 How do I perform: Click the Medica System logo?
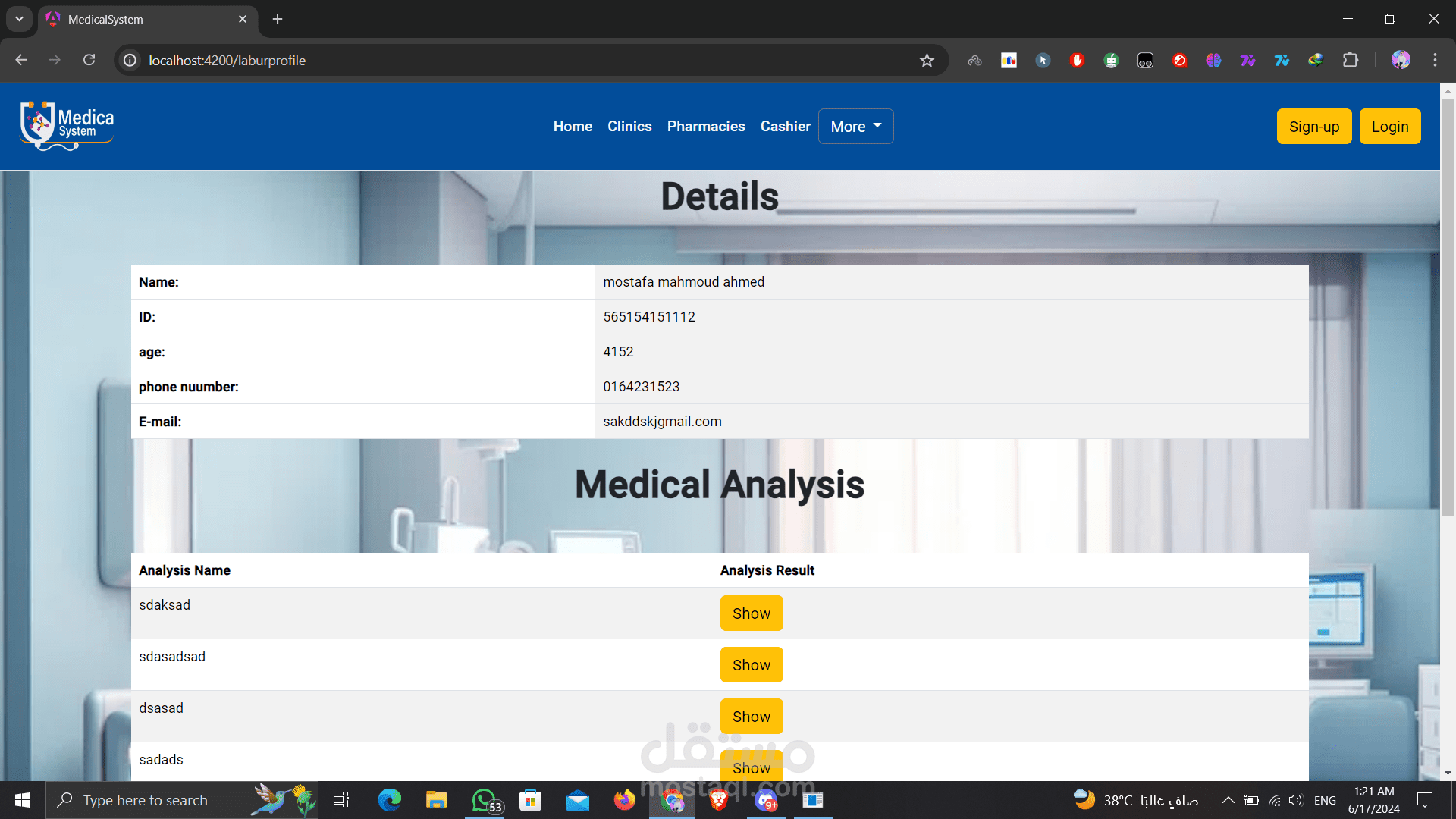(x=67, y=126)
